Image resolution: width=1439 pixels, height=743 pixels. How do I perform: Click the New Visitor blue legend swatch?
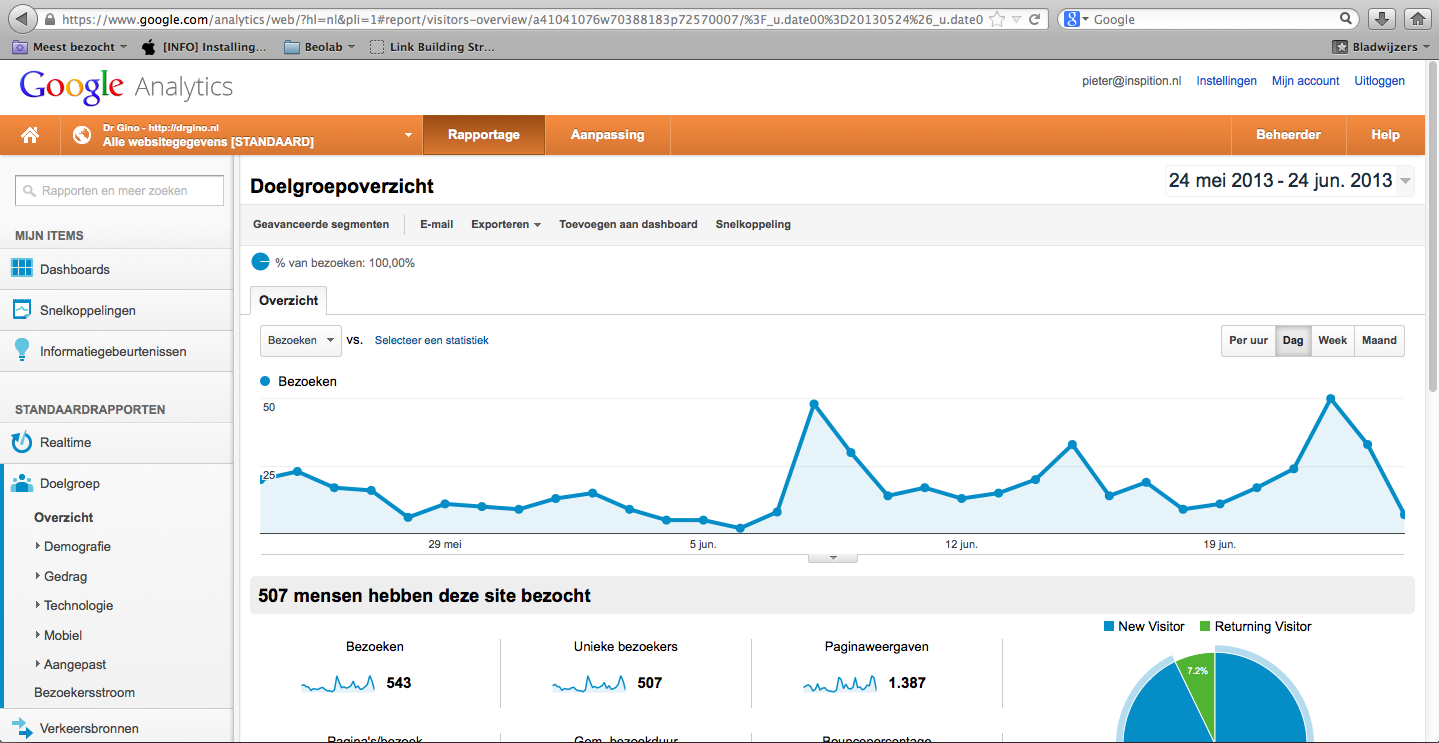tap(1109, 626)
